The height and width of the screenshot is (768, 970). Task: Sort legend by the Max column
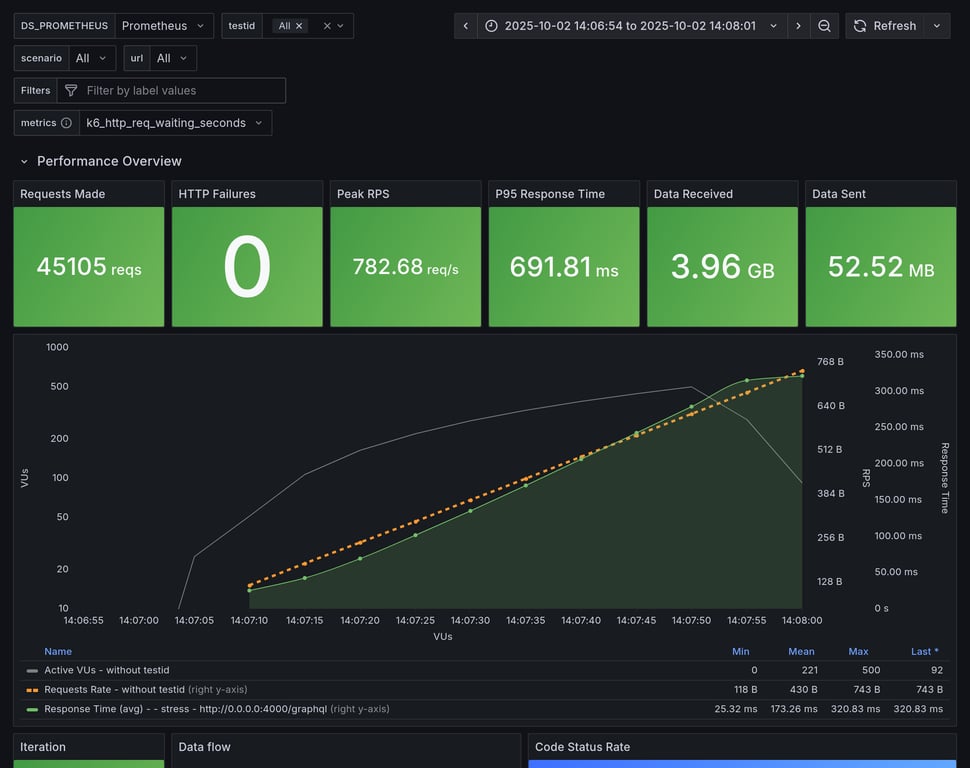coord(858,651)
